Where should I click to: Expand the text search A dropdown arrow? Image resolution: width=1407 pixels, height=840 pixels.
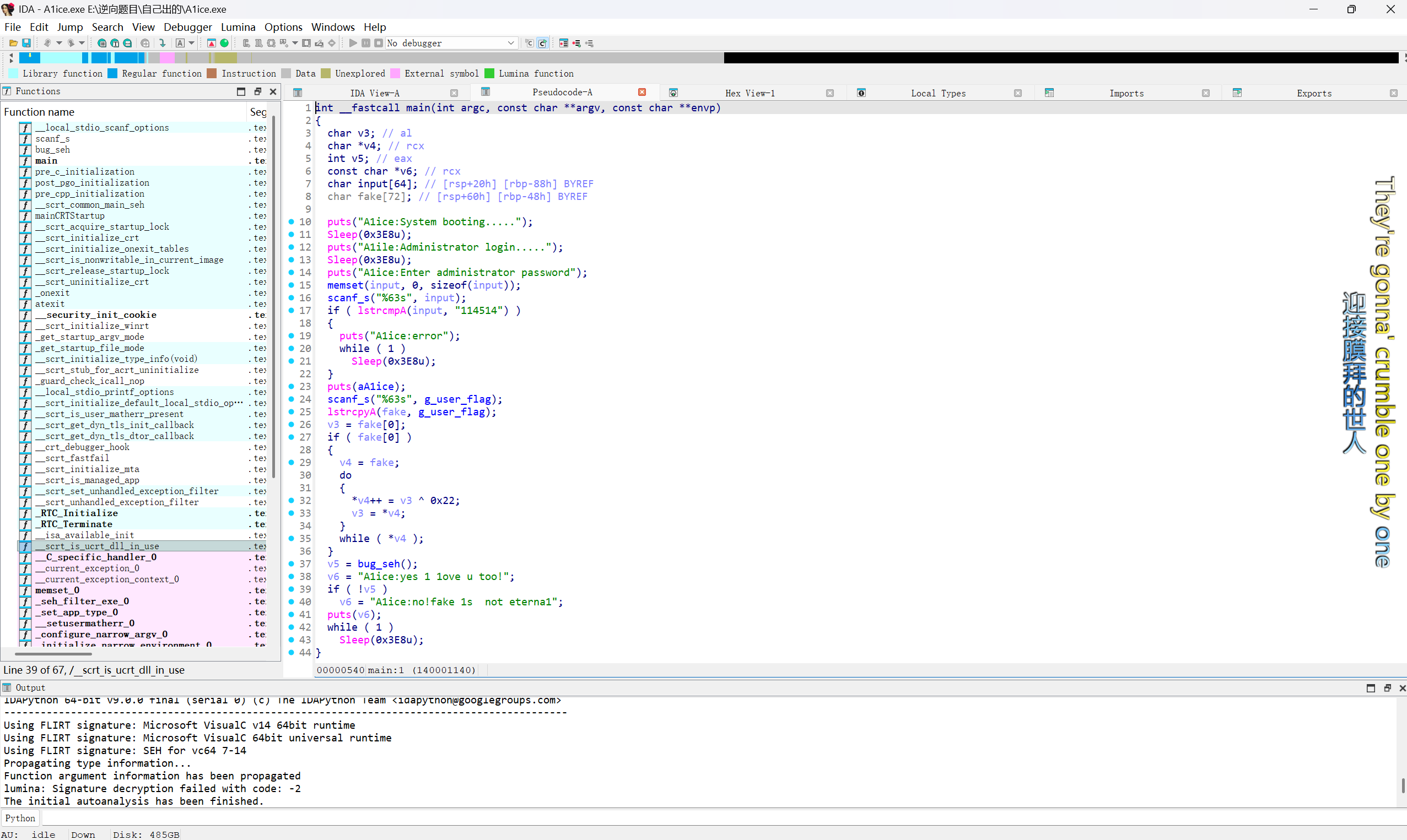pos(191,43)
